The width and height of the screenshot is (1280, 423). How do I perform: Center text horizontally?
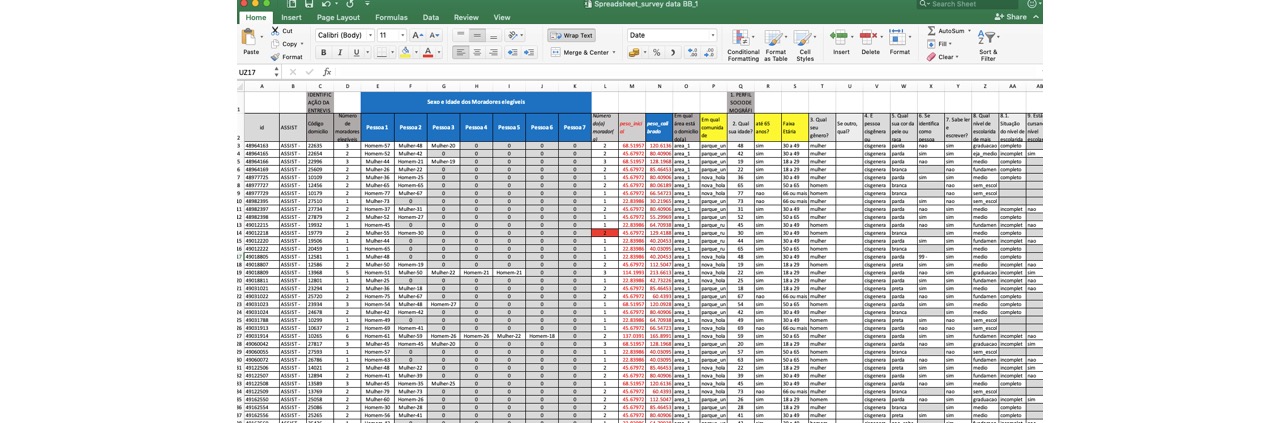coord(477,53)
